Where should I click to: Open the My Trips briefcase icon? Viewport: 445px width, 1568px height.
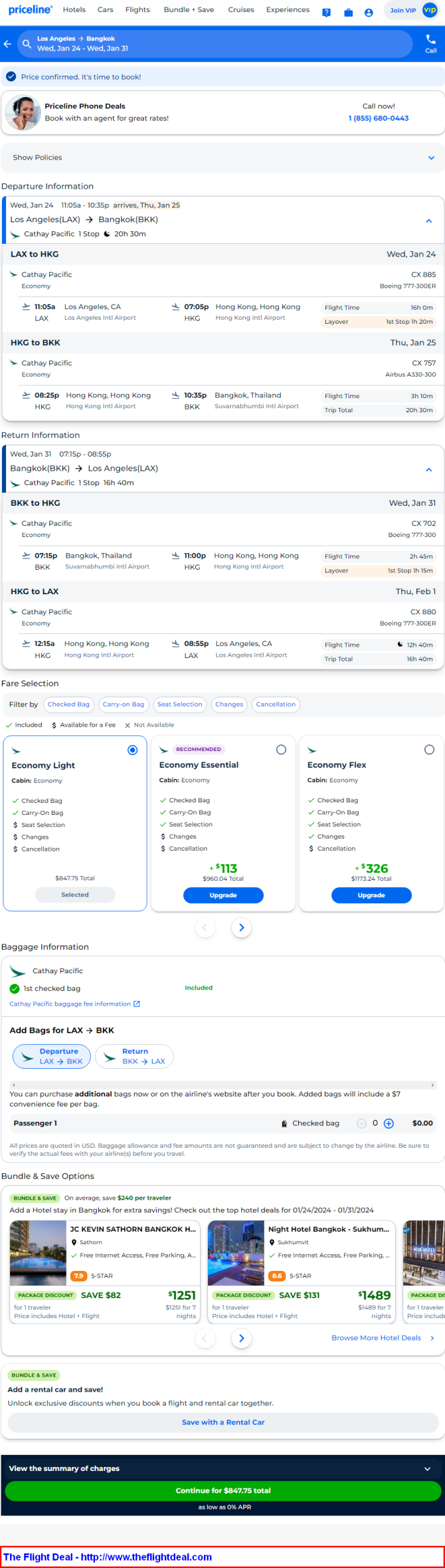click(349, 12)
